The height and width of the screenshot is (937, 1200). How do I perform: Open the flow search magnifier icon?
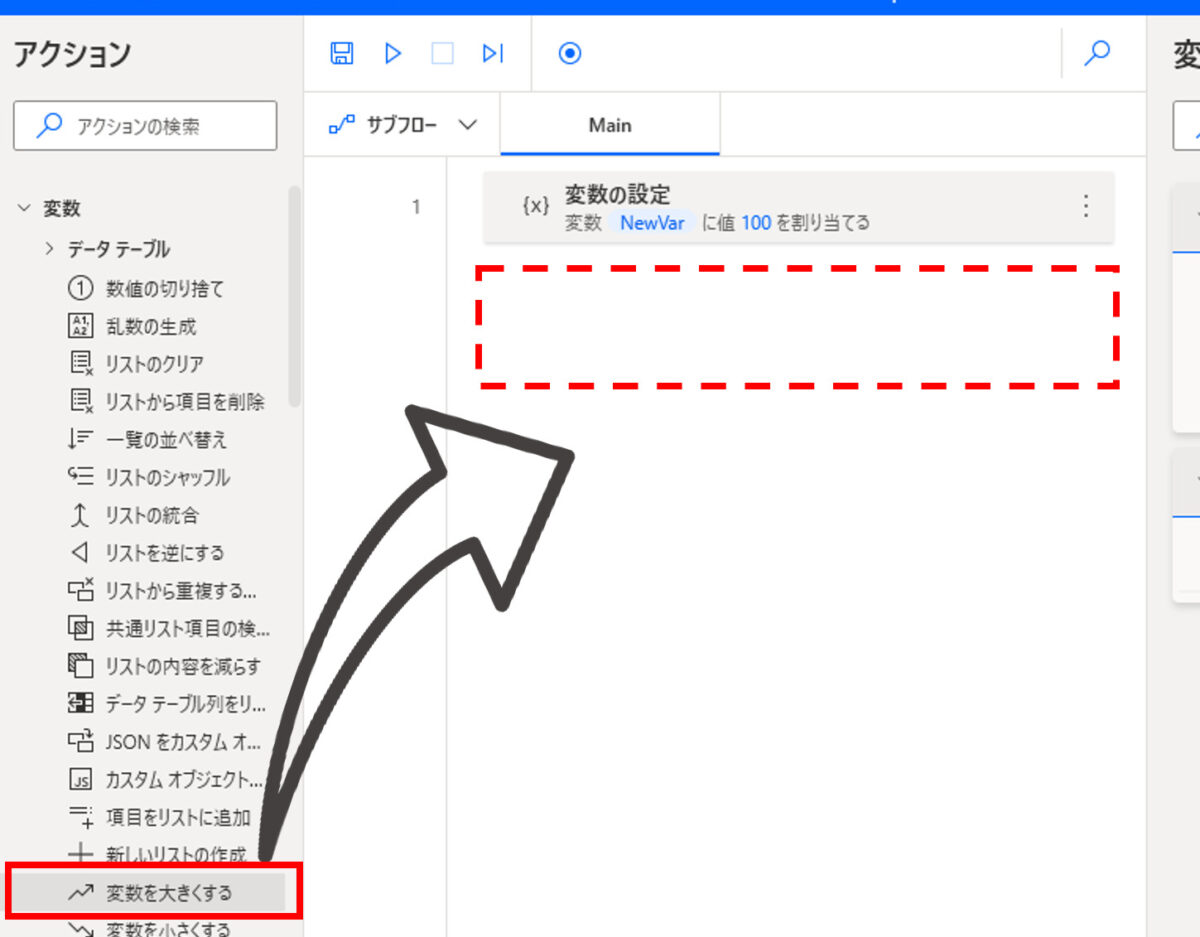[x=1097, y=54]
